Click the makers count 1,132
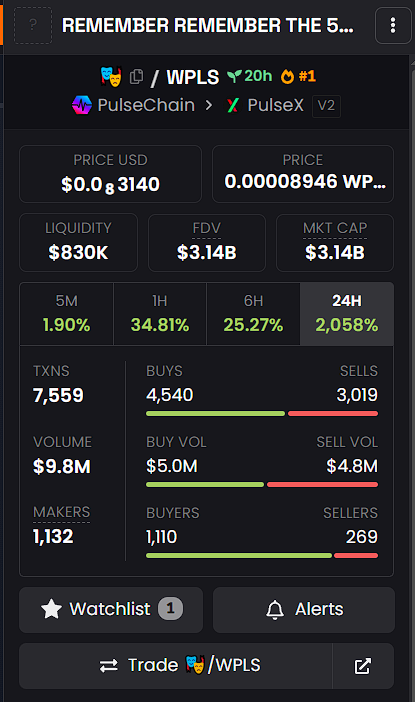The width and height of the screenshot is (415, 702). pos(53,536)
